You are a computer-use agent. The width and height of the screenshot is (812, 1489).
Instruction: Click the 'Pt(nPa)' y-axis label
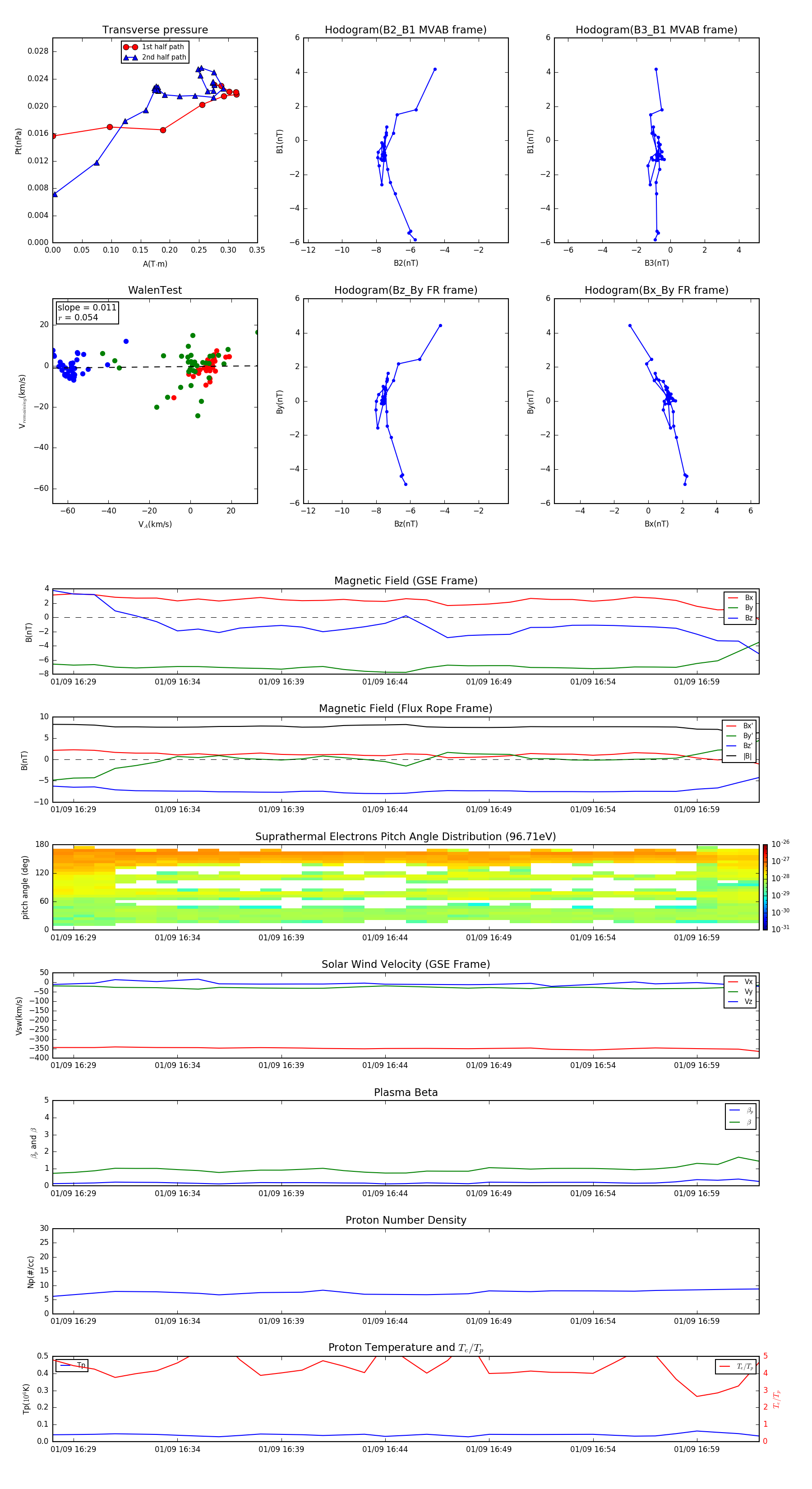pyautogui.click(x=18, y=141)
